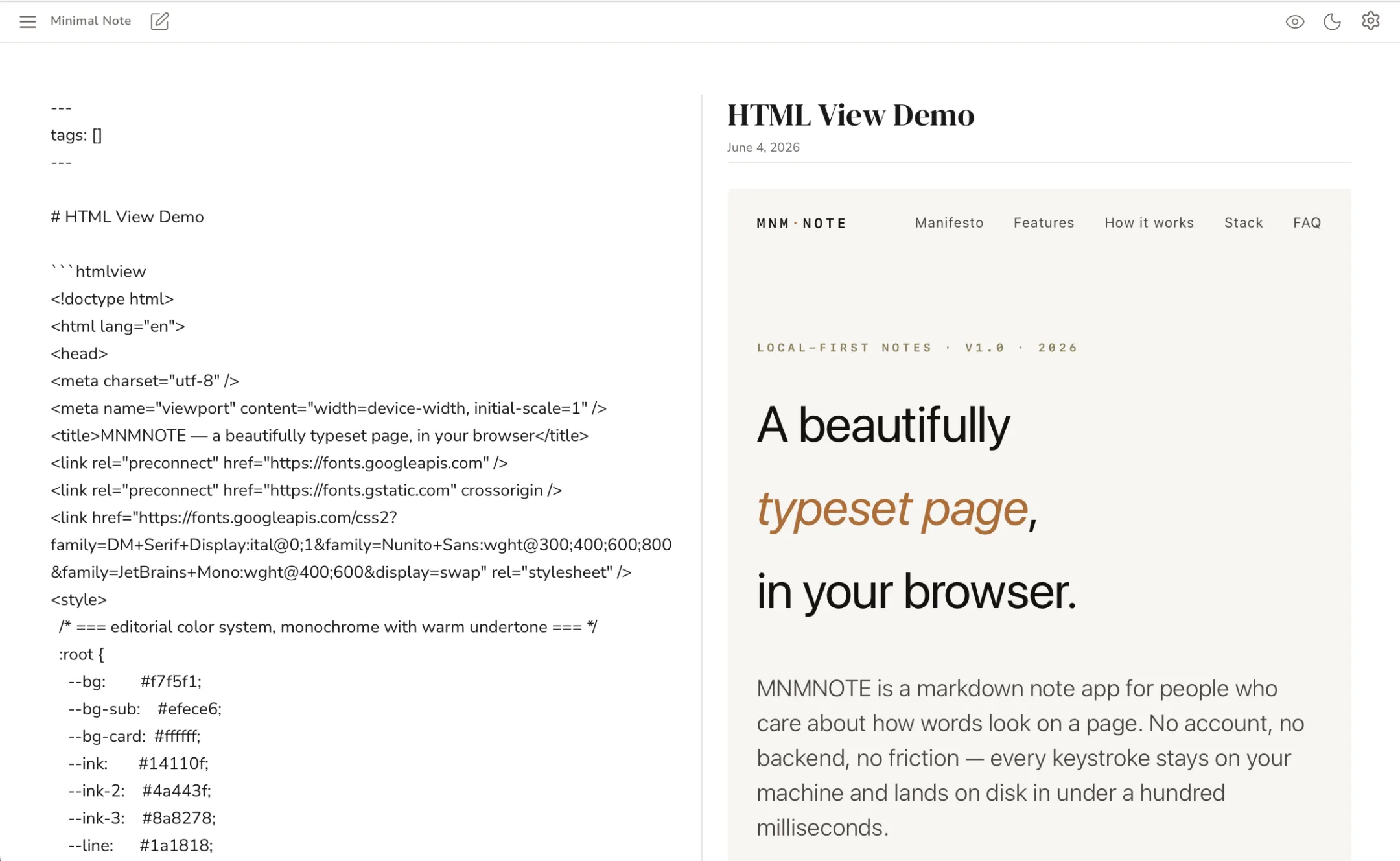Click the '--ink: #14110f;' line

138,763
